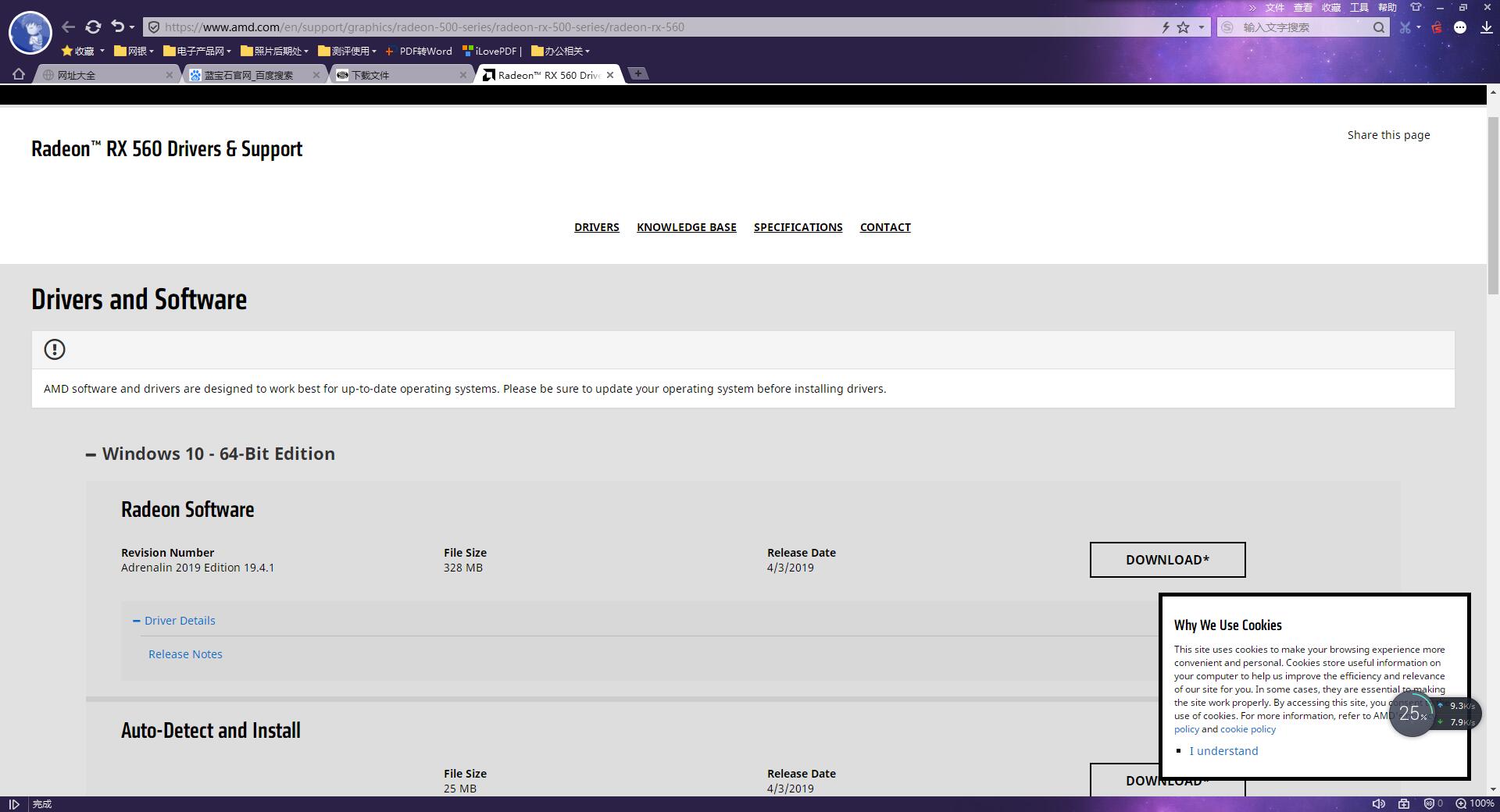Click the home page icon

pos(19,75)
